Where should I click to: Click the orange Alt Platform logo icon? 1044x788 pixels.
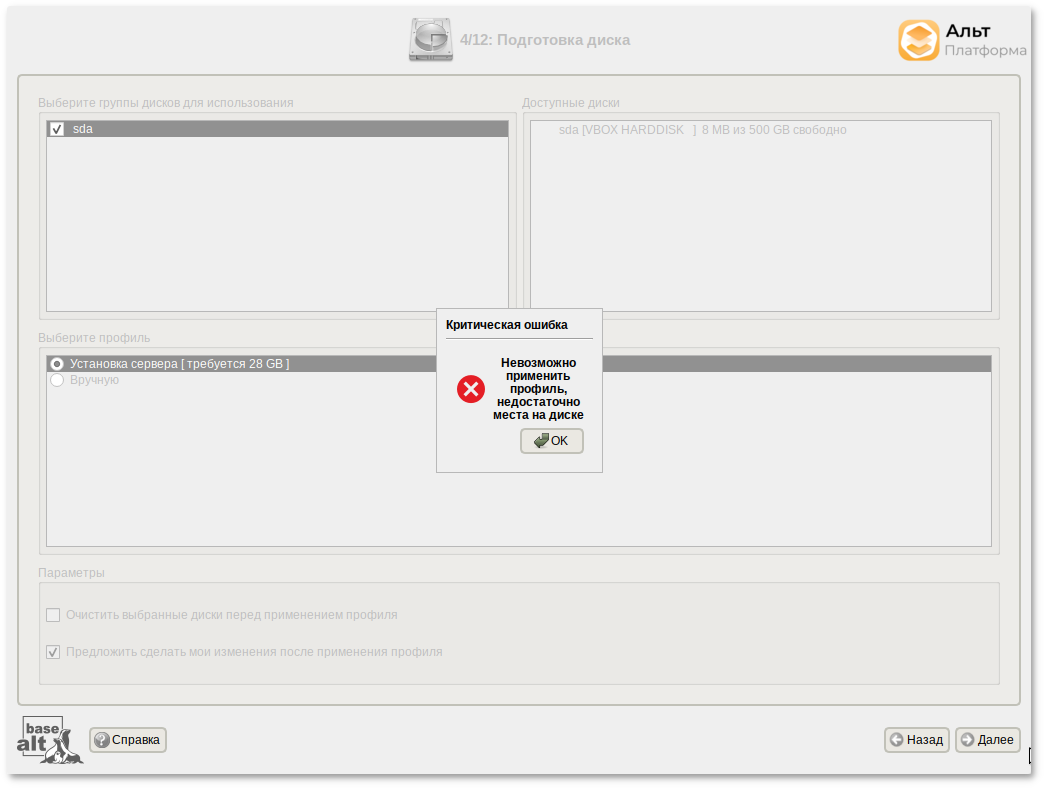pyautogui.click(x=918, y=41)
